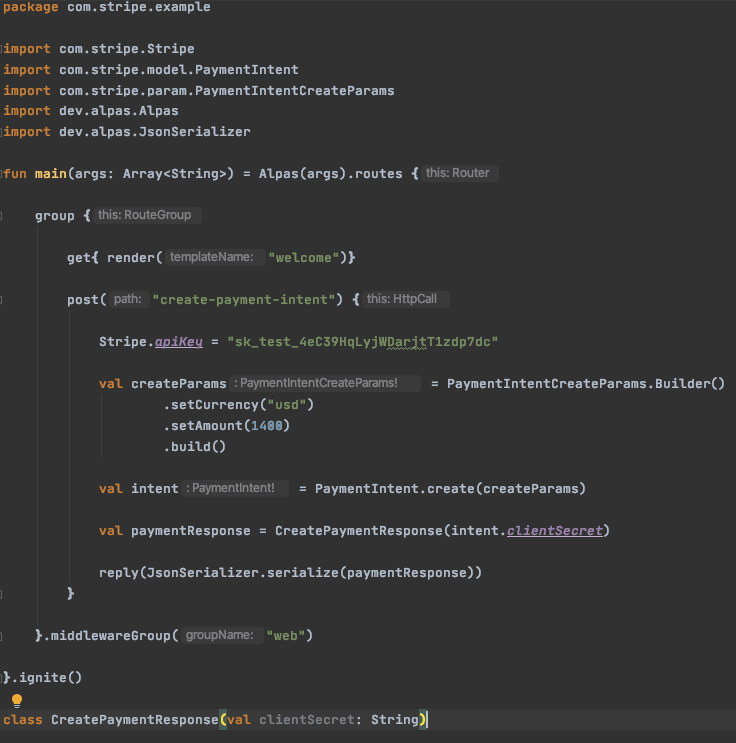Image resolution: width=736 pixels, height=743 pixels.
Task: Click the com.stripe.Stripe import line
Action: [99, 49]
